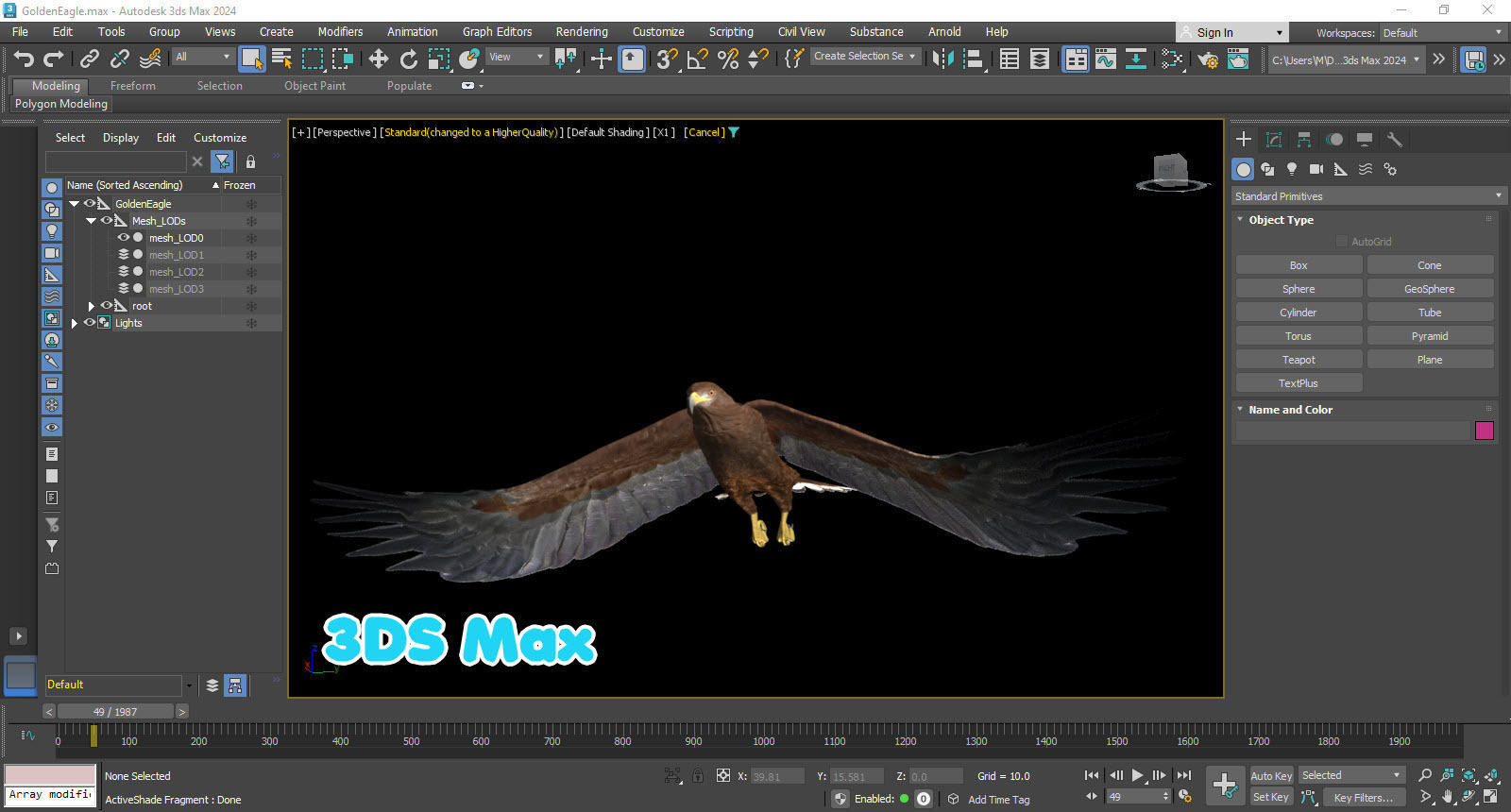Viewport: 1511px width, 812px height.
Task: Collapse the Mesh_LODs tree node
Action: point(92,220)
